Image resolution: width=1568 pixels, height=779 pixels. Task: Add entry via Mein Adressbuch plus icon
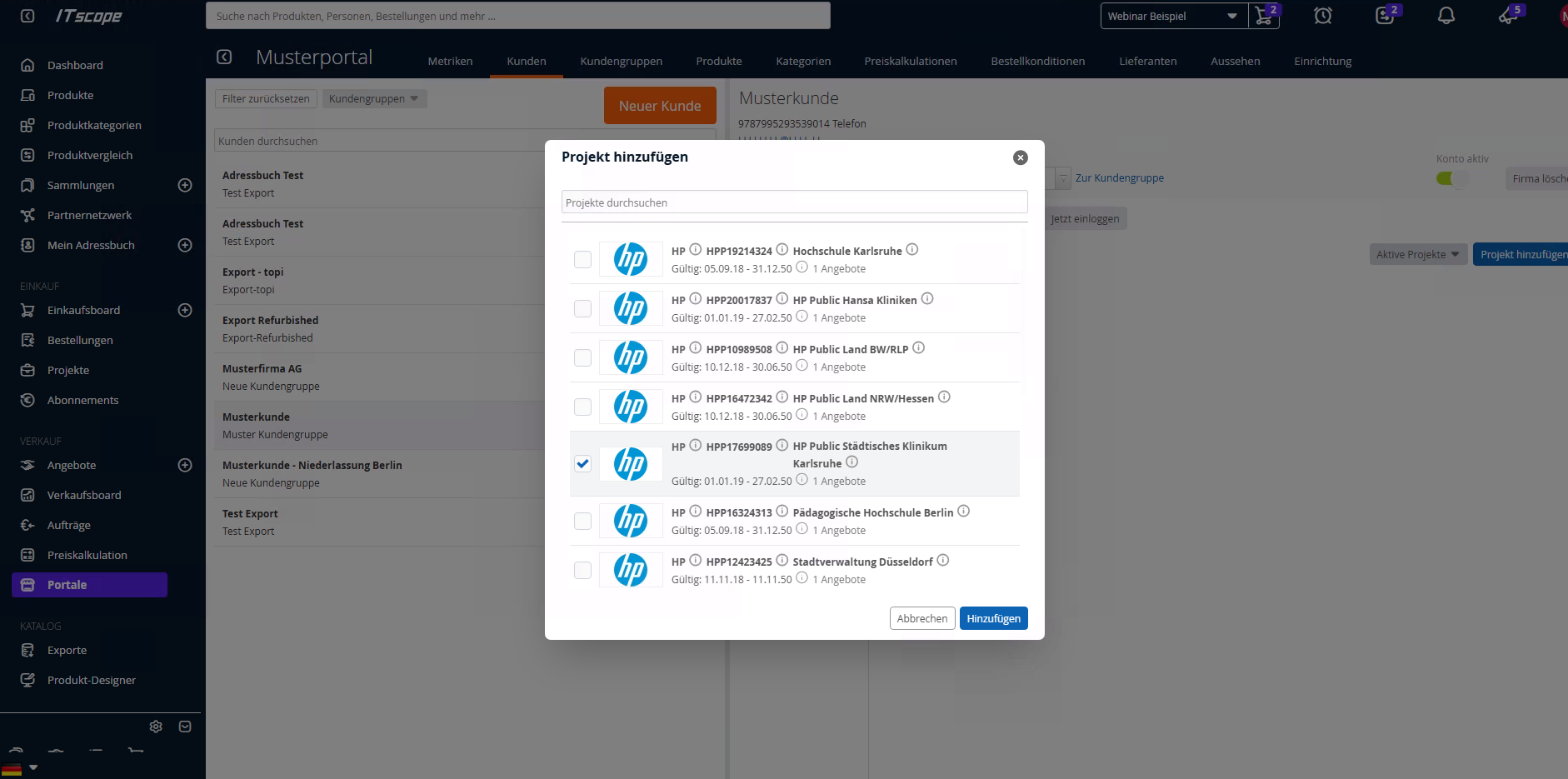(x=185, y=245)
